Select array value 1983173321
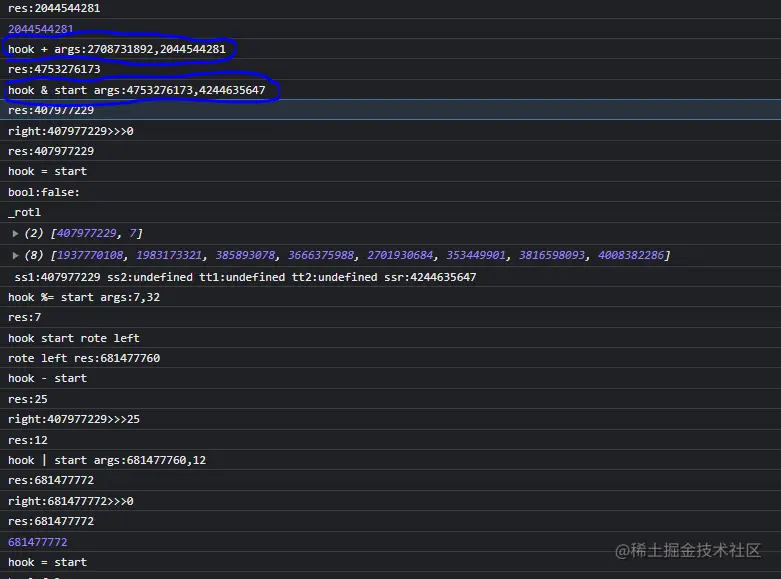 coord(169,255)
